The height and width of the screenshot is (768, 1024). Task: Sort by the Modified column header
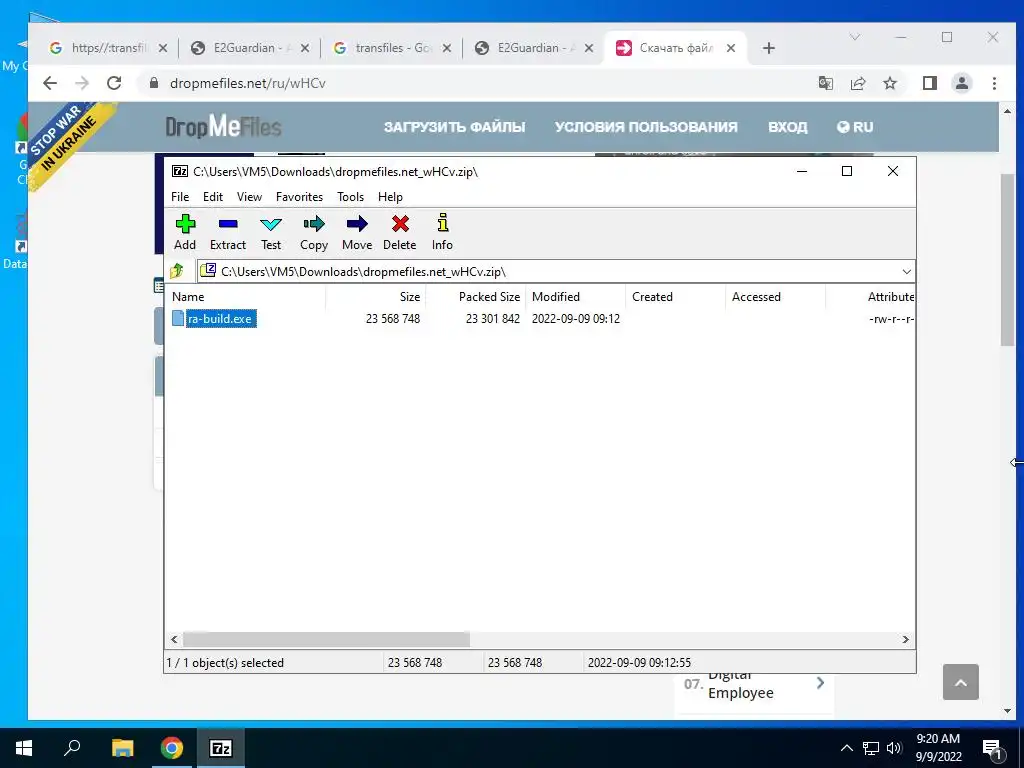[575, 296]
